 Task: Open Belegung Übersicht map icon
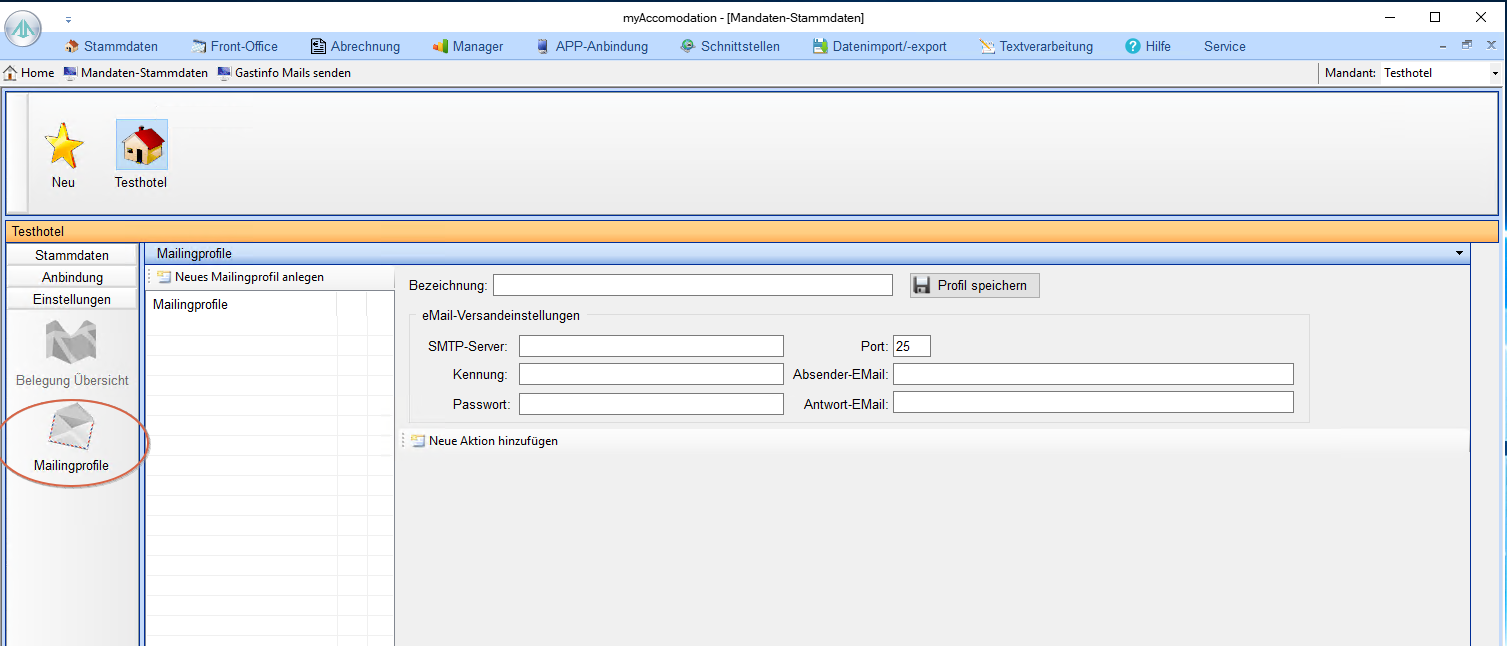tap(71, 343)
